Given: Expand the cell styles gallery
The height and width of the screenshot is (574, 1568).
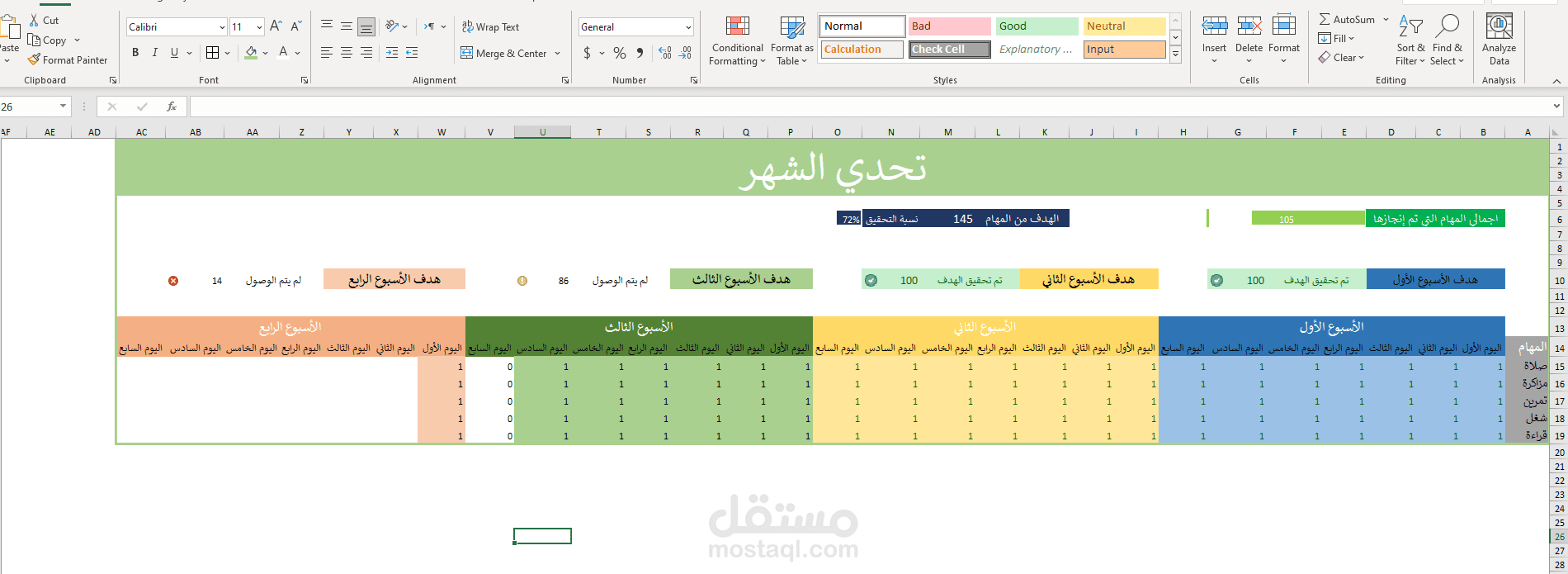Looking at the screenshot, I should click(1176, 55).
